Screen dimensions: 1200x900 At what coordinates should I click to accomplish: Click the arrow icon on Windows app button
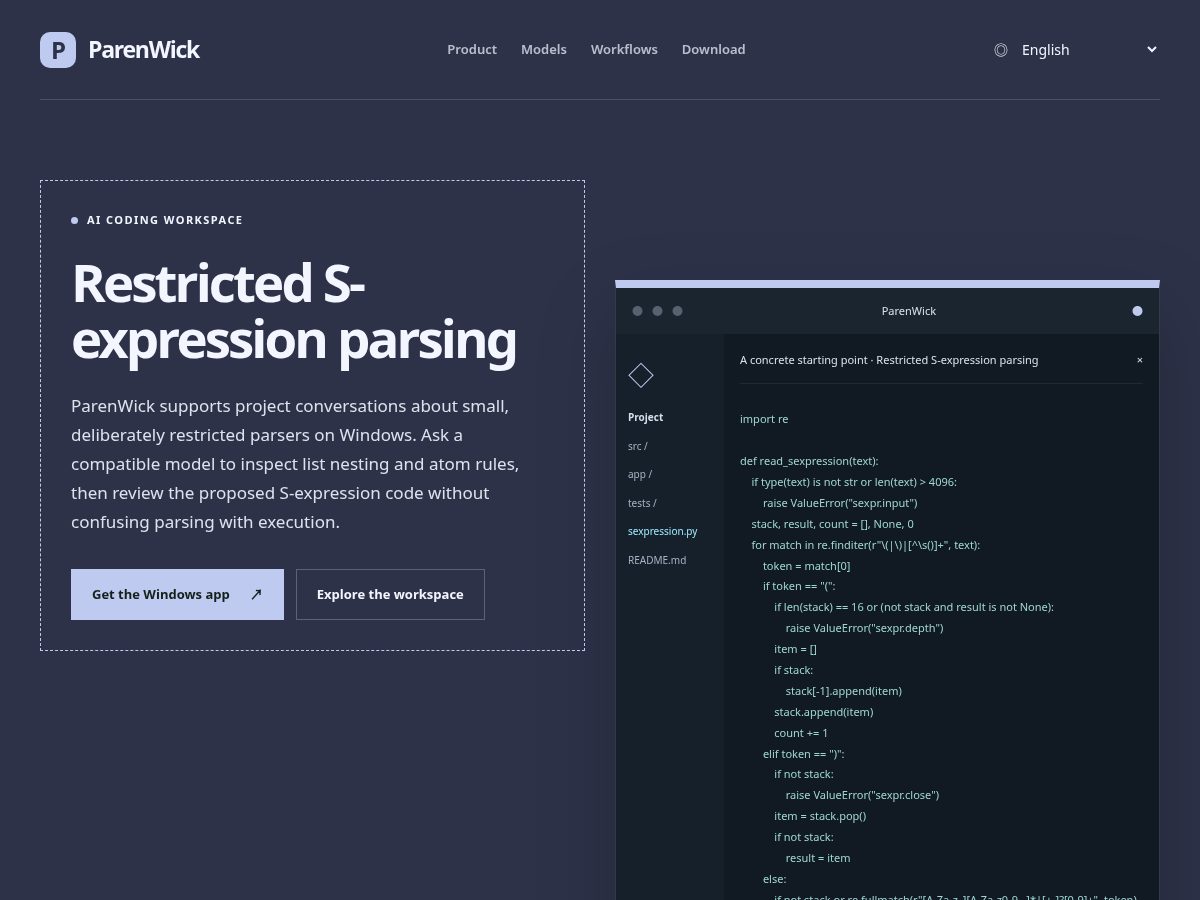(256, 594)
